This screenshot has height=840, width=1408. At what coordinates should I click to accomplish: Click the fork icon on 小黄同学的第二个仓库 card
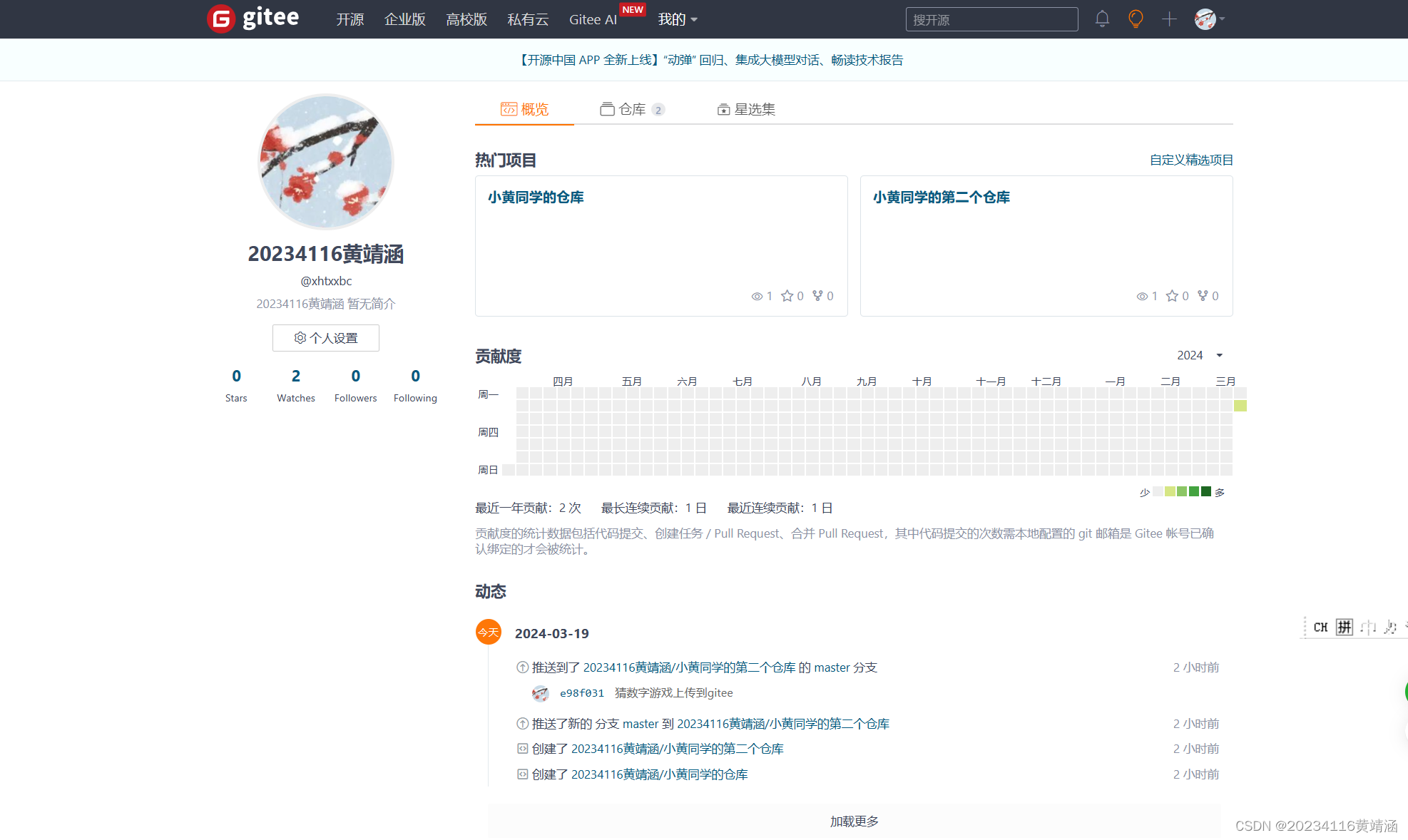(1203, 296)
